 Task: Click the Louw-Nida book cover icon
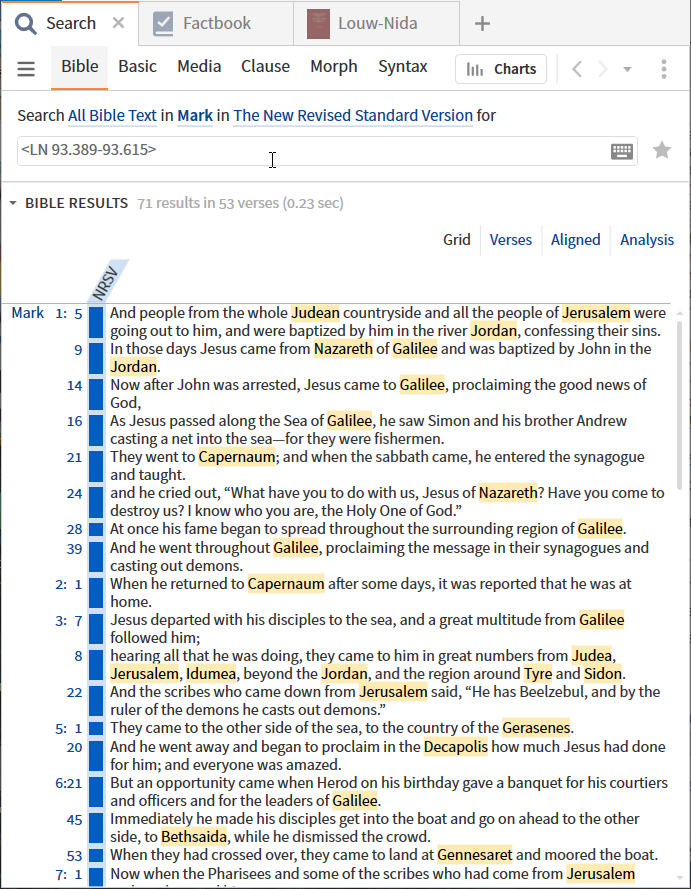[x=318, y=24]
